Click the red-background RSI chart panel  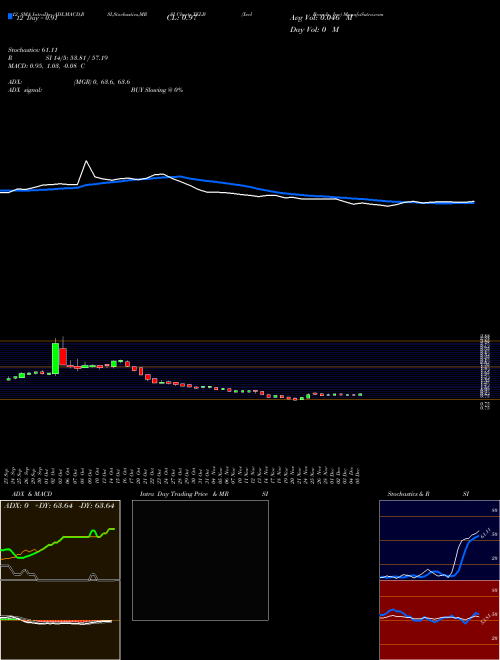(439, 620)
